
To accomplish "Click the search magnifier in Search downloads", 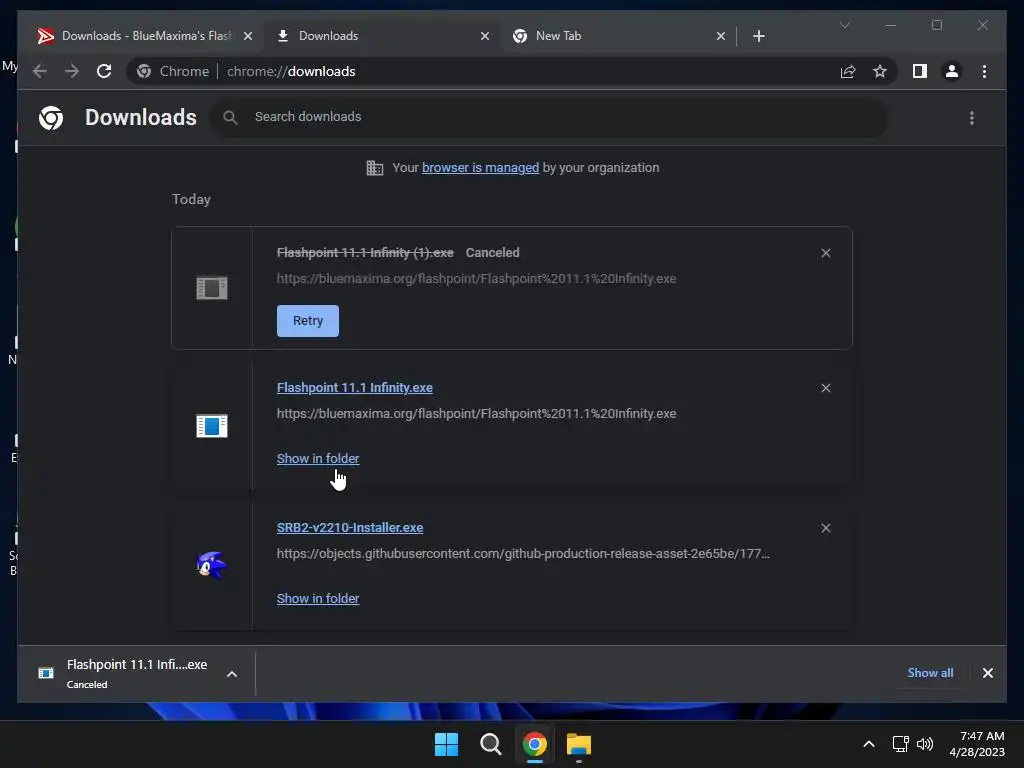I will (230, 117).
